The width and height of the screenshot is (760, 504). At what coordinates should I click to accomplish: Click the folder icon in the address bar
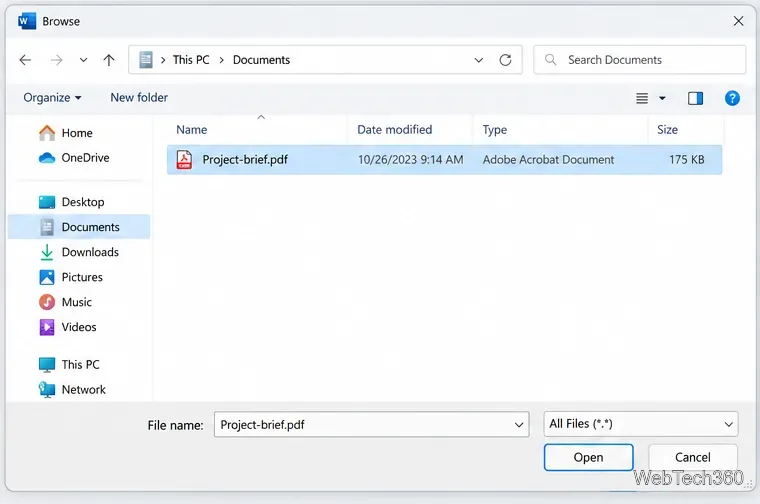[146, 60]
